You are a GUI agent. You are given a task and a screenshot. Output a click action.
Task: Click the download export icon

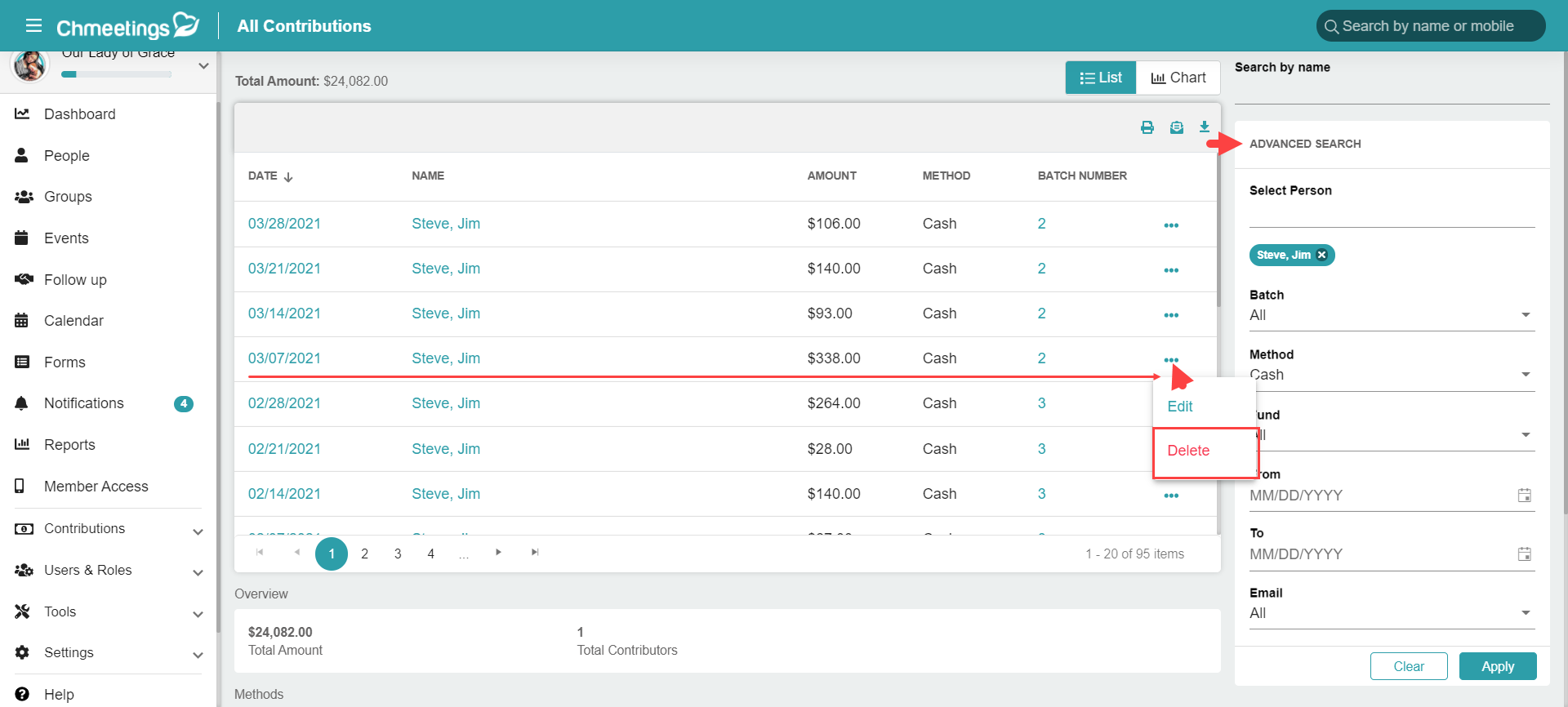(x=1205, y=127)
